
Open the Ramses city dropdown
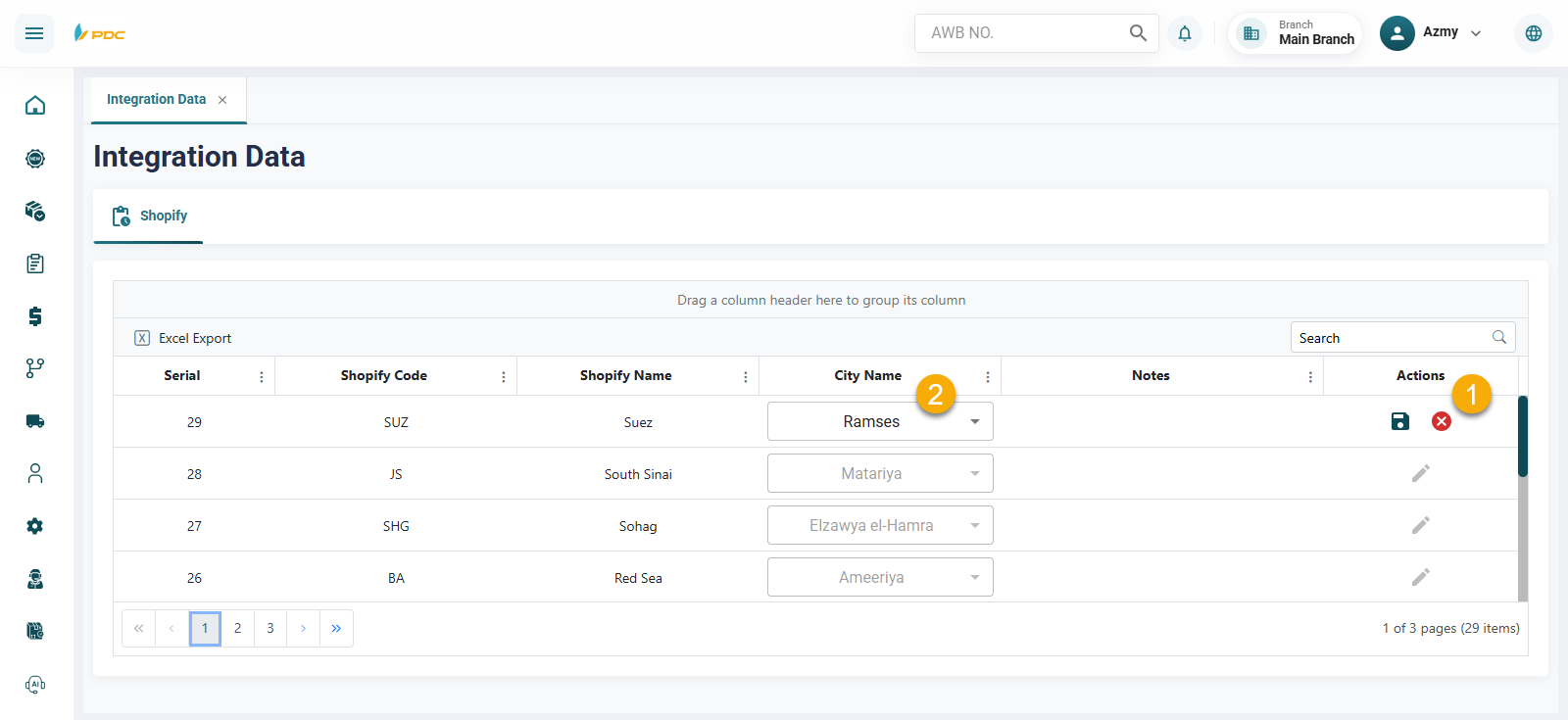tap(880, 421)
